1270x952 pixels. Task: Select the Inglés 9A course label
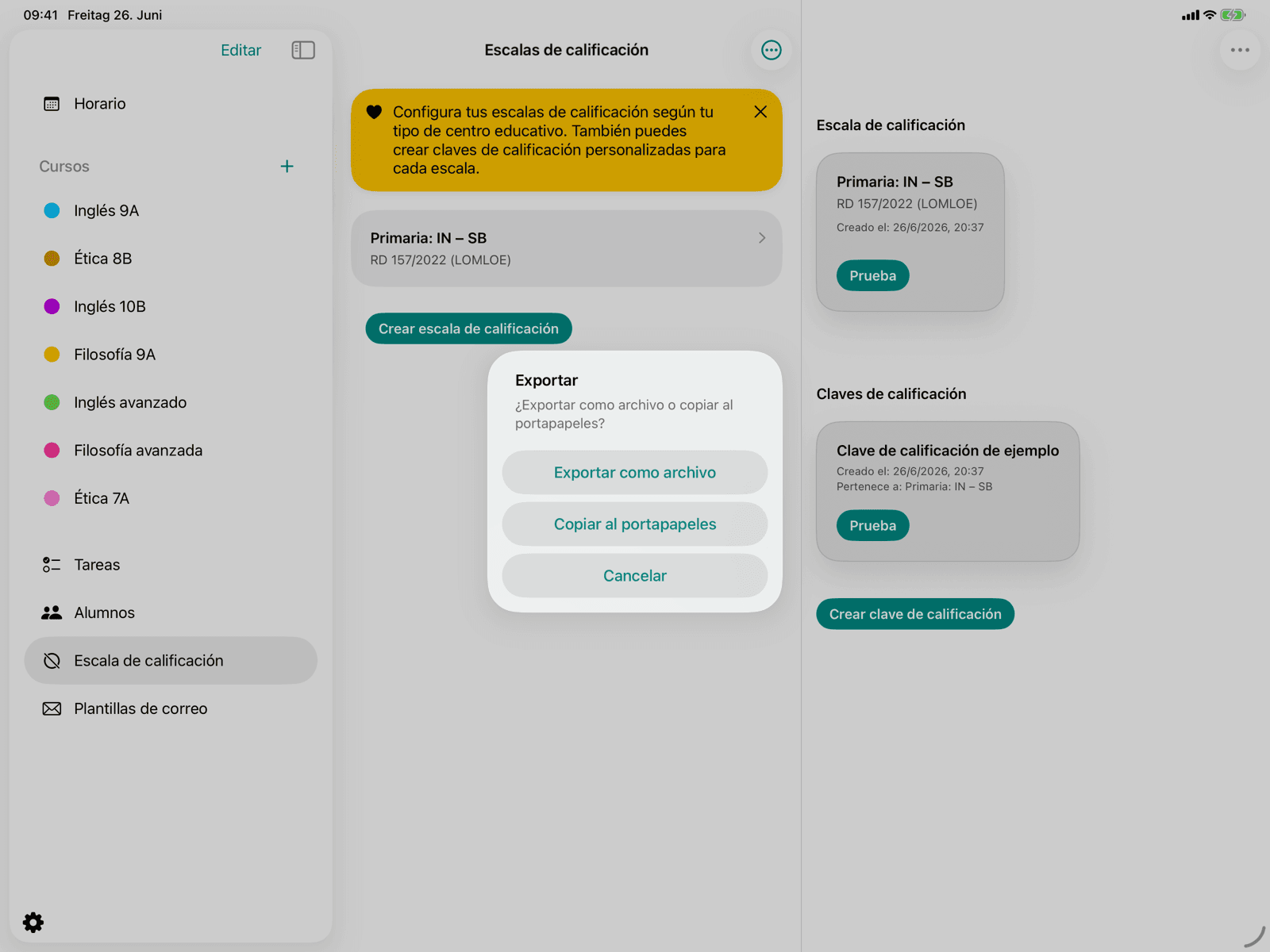[106, 210]
